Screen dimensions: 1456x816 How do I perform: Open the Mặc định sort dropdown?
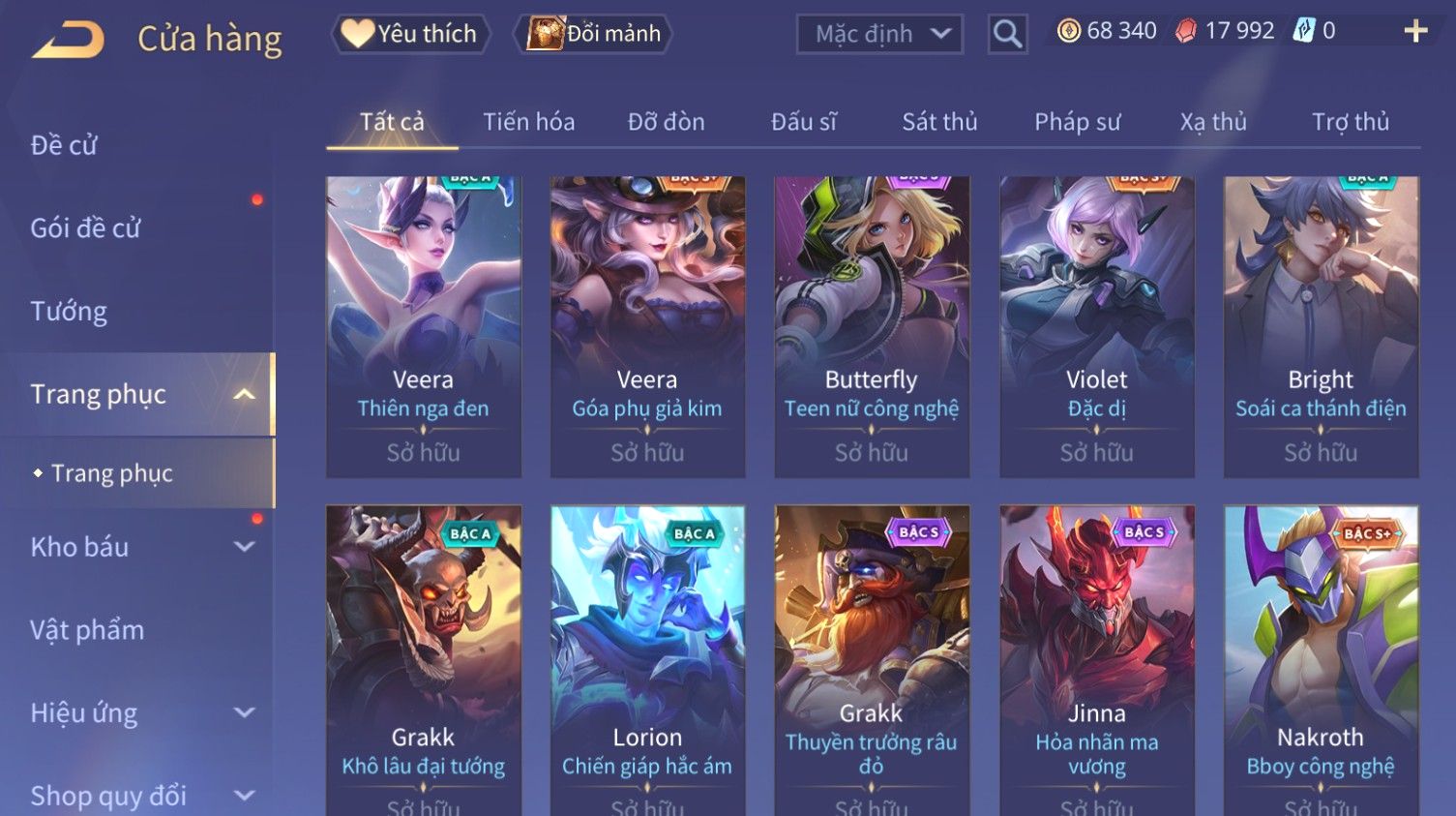coord(879,35)
